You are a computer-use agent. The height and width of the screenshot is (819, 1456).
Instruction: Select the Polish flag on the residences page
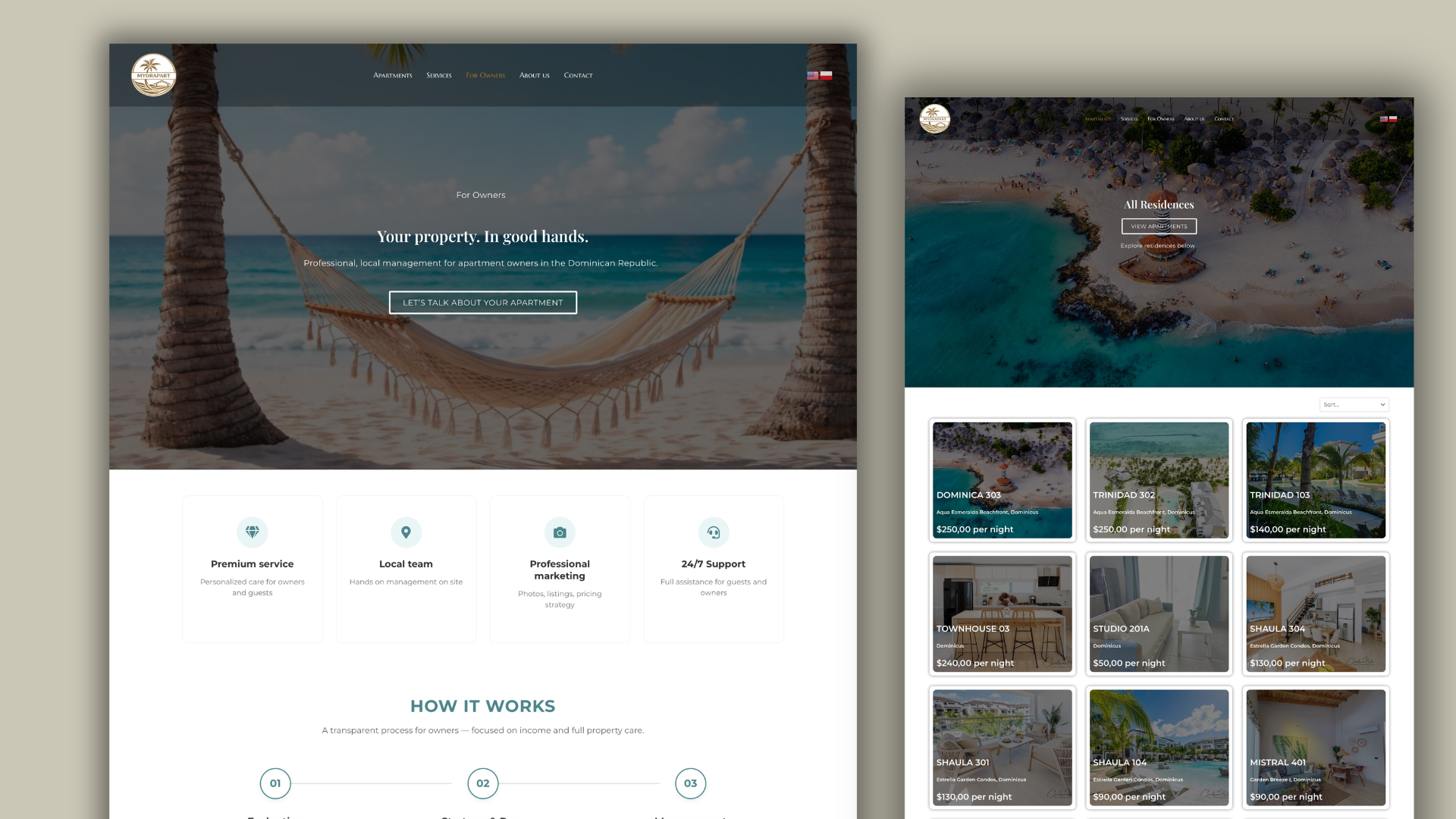tap(1393, 119)
